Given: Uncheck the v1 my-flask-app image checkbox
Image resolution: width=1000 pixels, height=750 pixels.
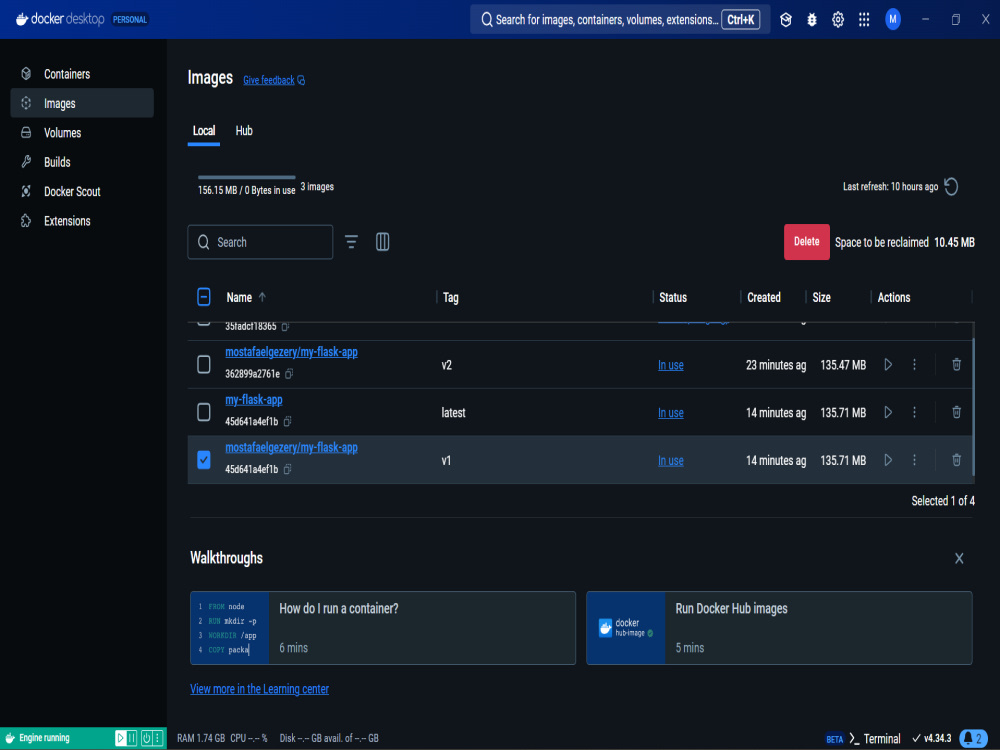Looking at the screenshot, I should pos(203,460).
